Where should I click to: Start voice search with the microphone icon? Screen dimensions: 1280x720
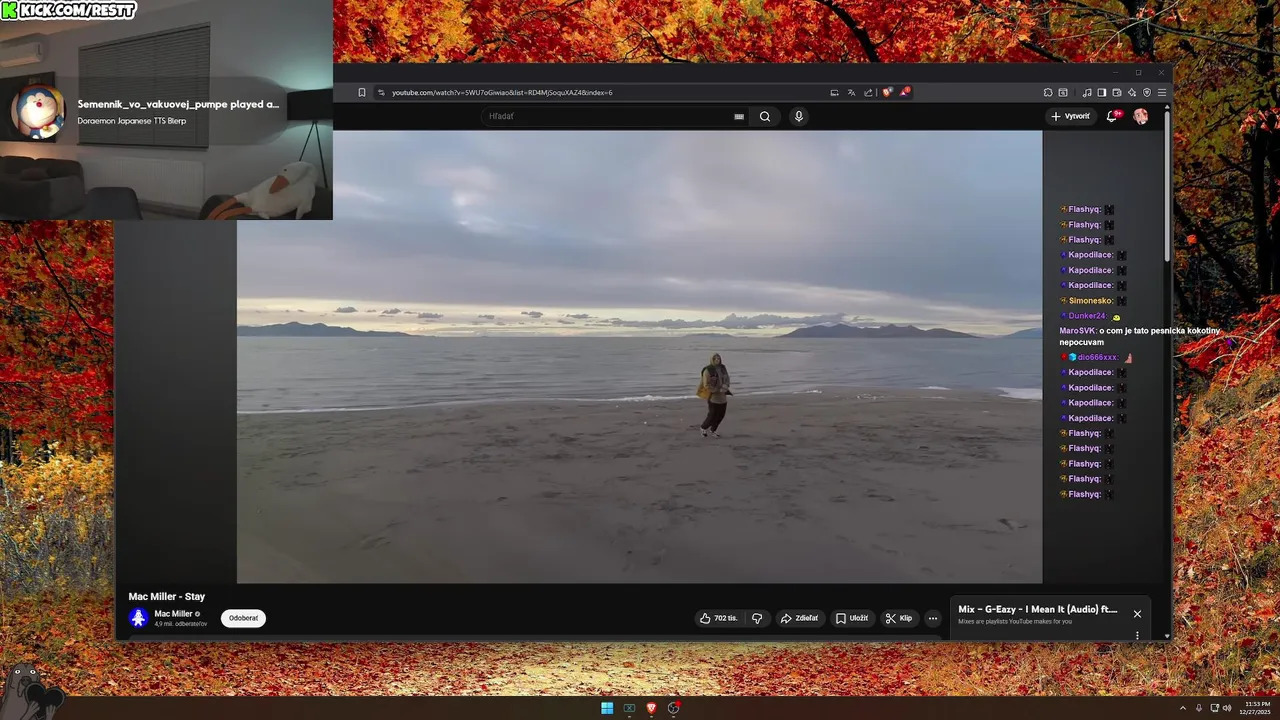pyautogui.click(x=798, y=116)
